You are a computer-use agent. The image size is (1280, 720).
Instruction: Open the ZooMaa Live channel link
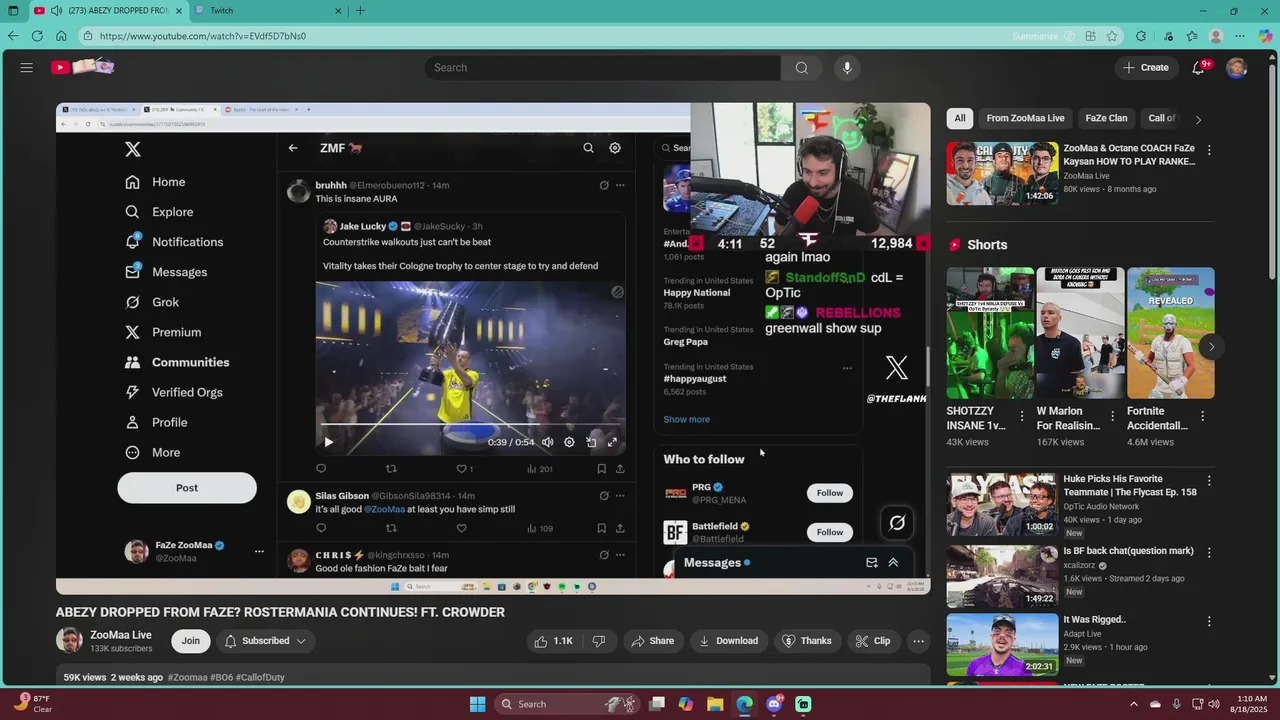[x=121, y=635]
